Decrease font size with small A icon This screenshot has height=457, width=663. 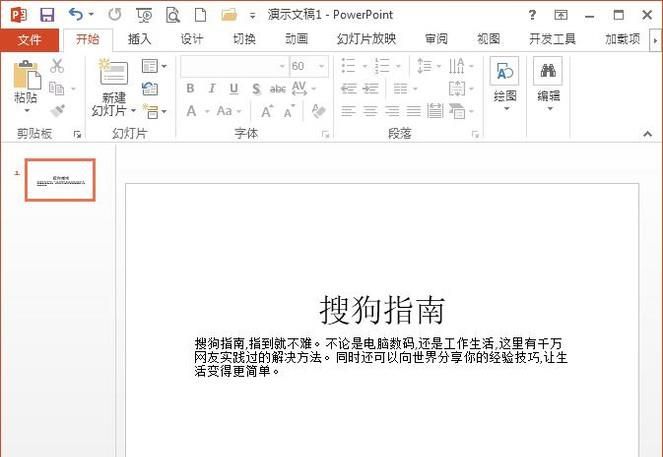[x=289, y=112]
